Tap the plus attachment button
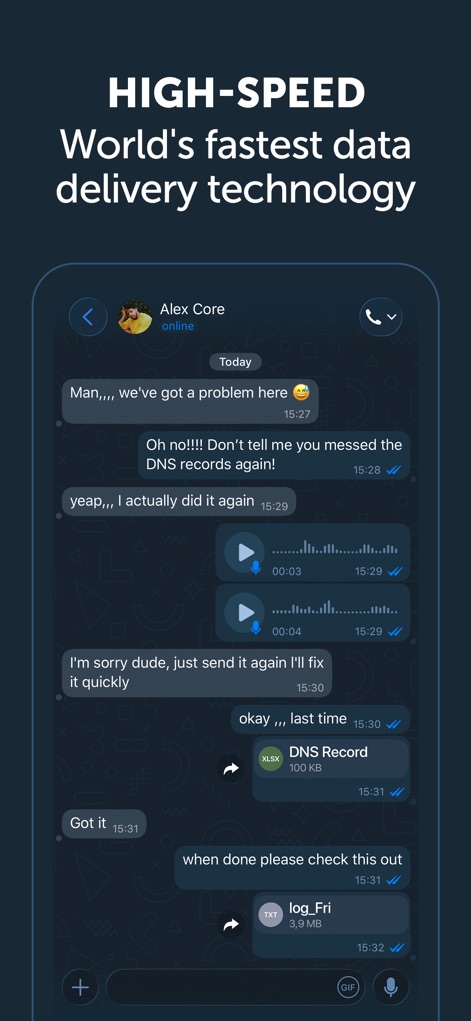This screenshot has height=1021, width=471. [x=80, y=987]
